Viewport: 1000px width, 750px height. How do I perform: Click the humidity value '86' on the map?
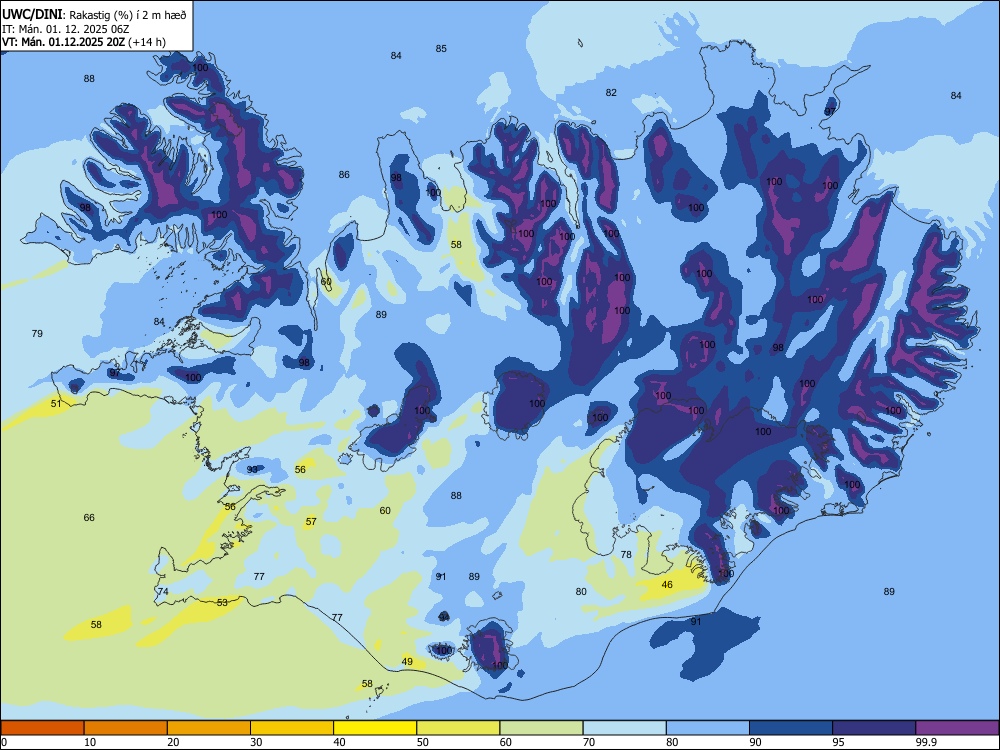pos(344,174)
